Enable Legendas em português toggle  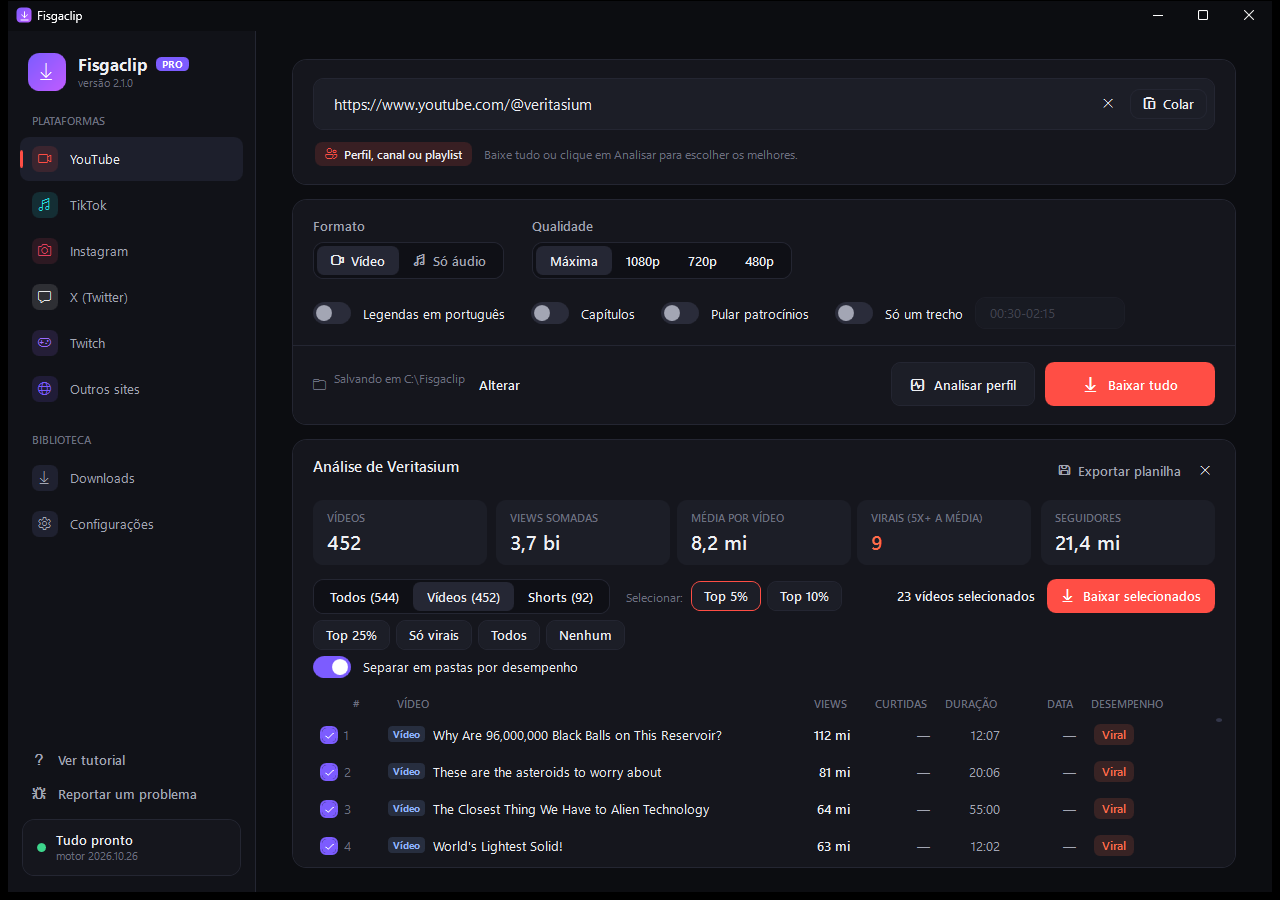(332, 314)
